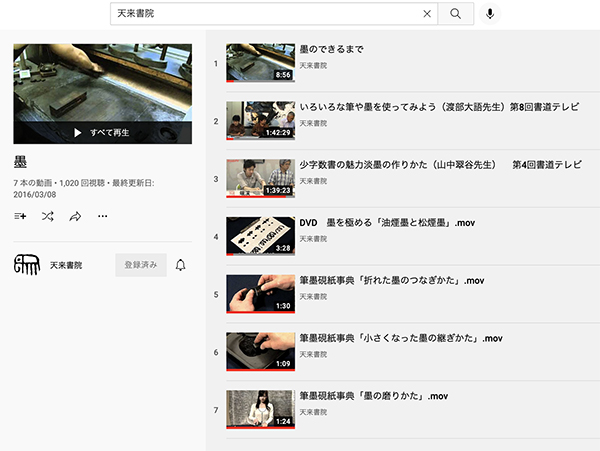Screen dimensions: 600x451
Task: Open the 天来書院 channel name link in sidebar
Action: click(x=66, y=265)
